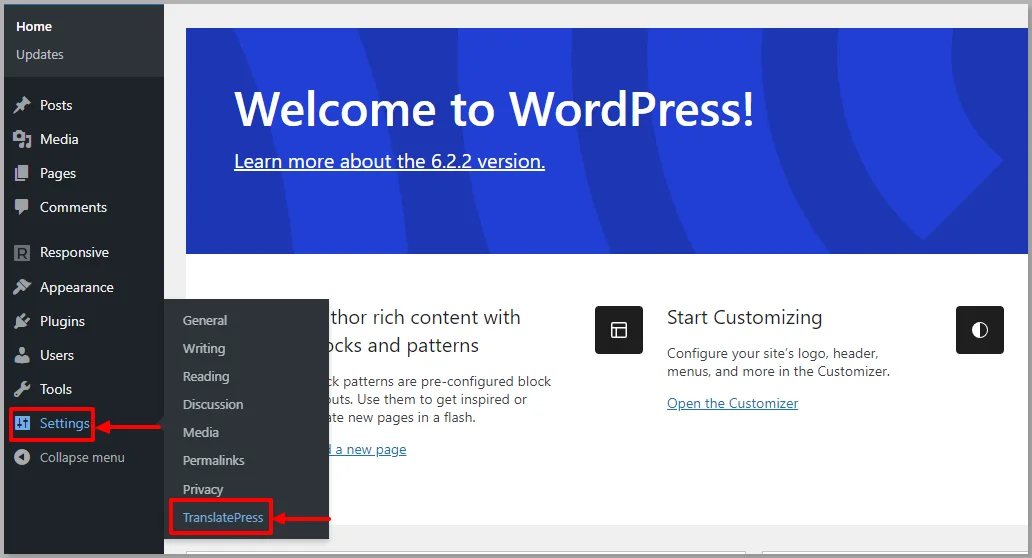Click the Settings sliders icon
The image size is (1032, 558).
pyautogui.click(x=22, y=423)
